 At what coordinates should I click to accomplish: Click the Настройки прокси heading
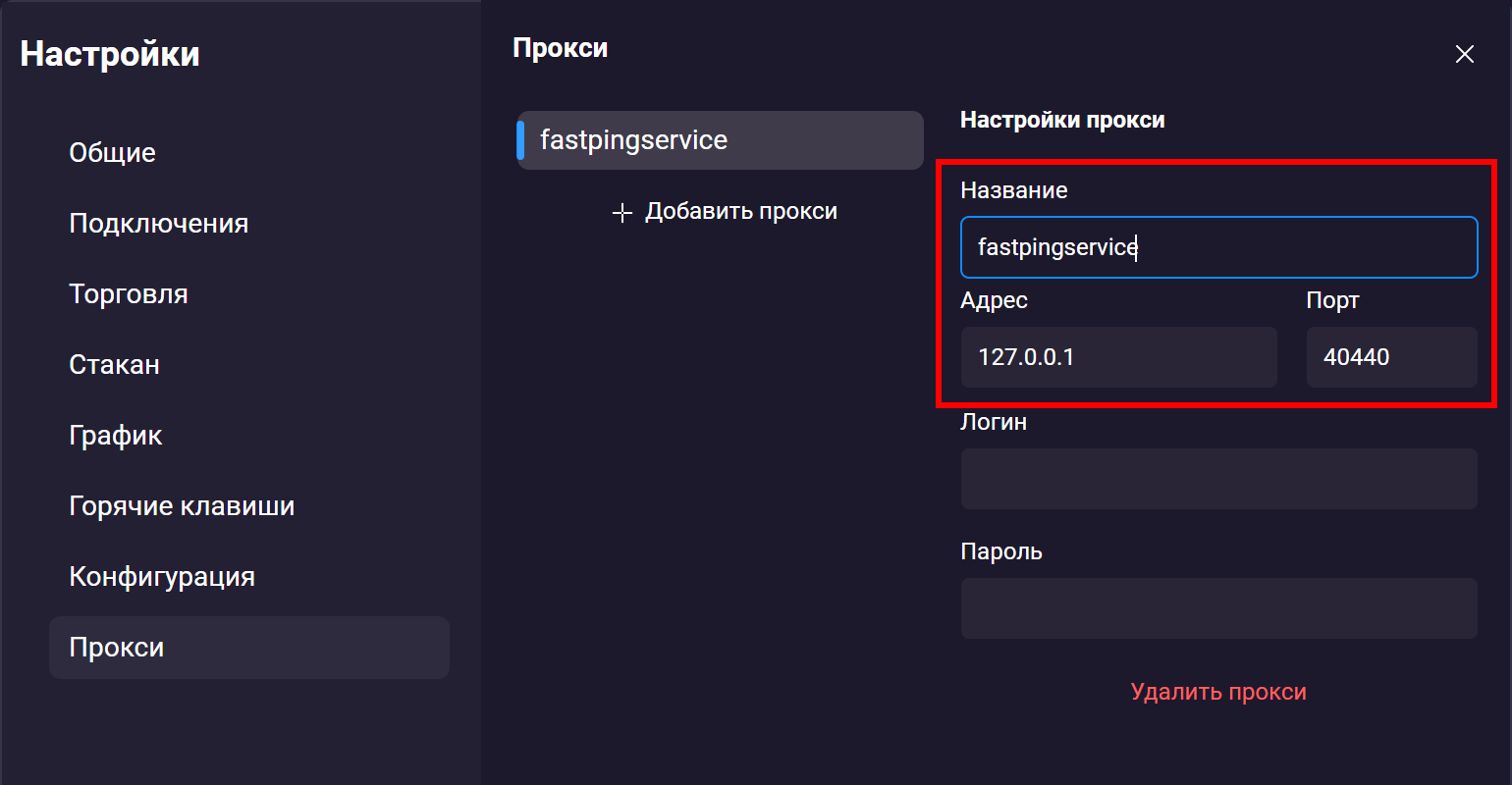1062,120
